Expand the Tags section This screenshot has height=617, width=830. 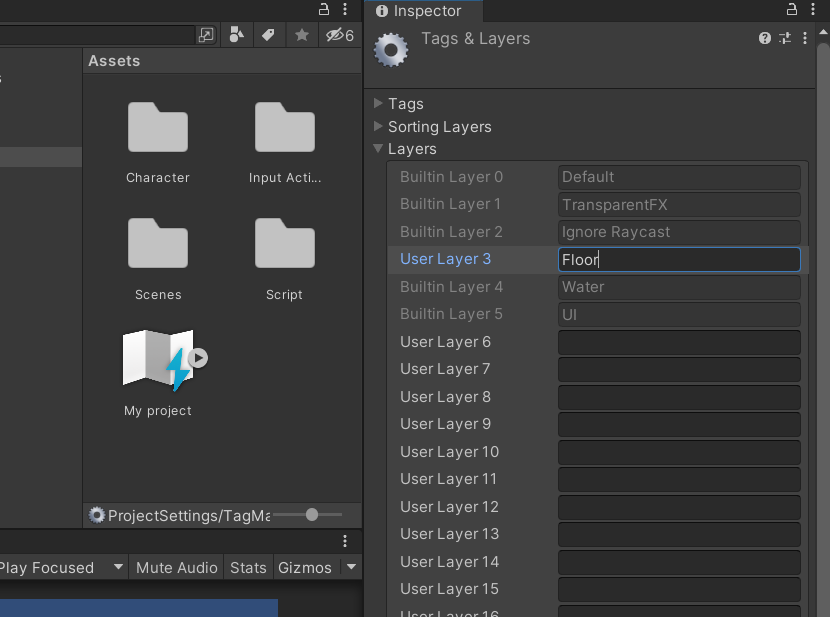coord(379,103)
